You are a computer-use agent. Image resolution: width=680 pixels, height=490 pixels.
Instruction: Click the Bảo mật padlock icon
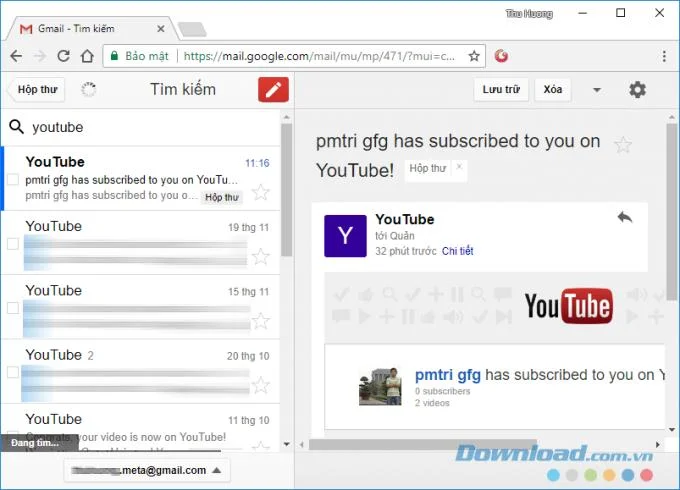pyautogui.click(x=114, y=56)
